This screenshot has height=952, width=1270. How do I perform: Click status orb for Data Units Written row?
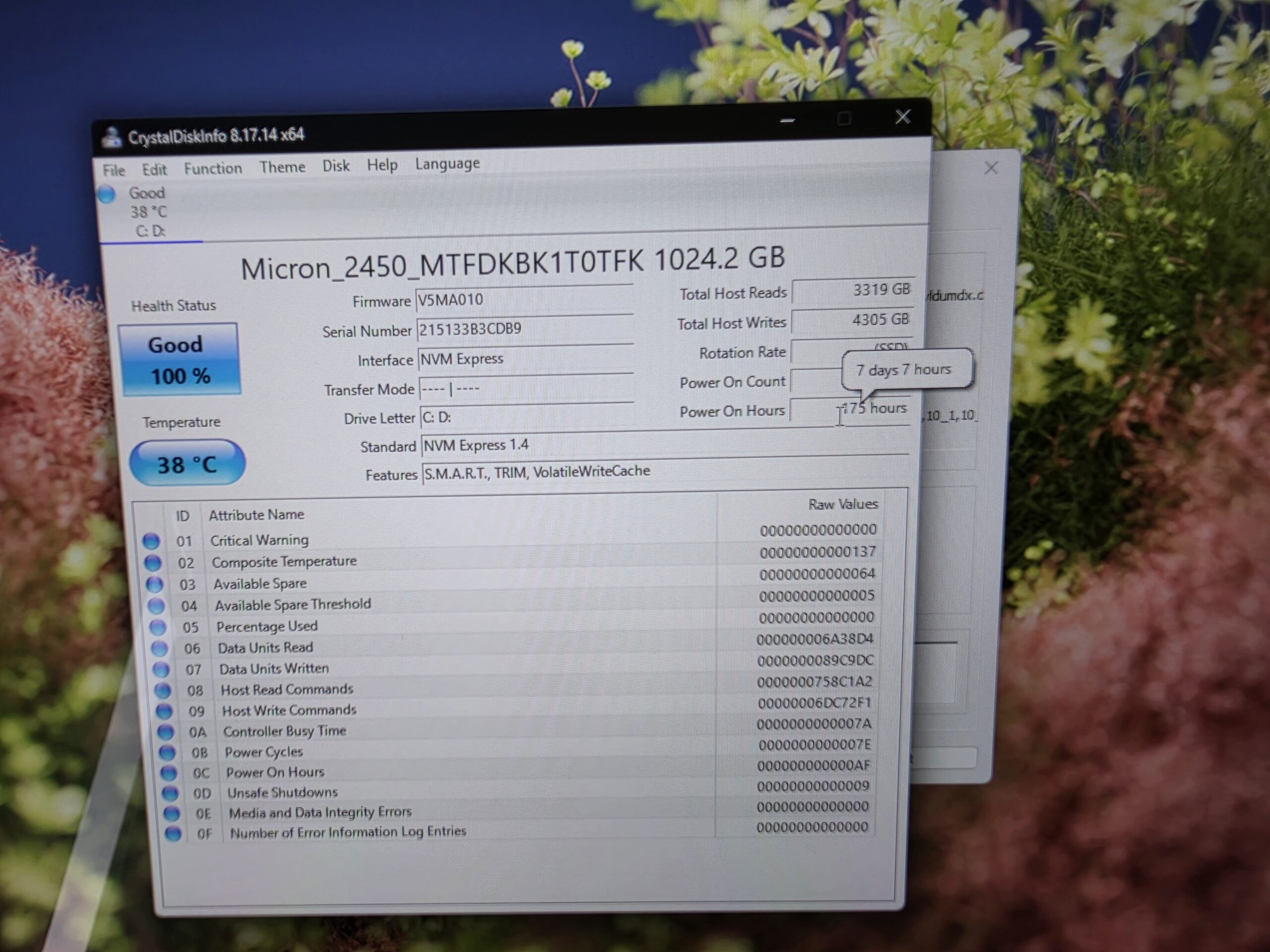click(x=161, y=669)
